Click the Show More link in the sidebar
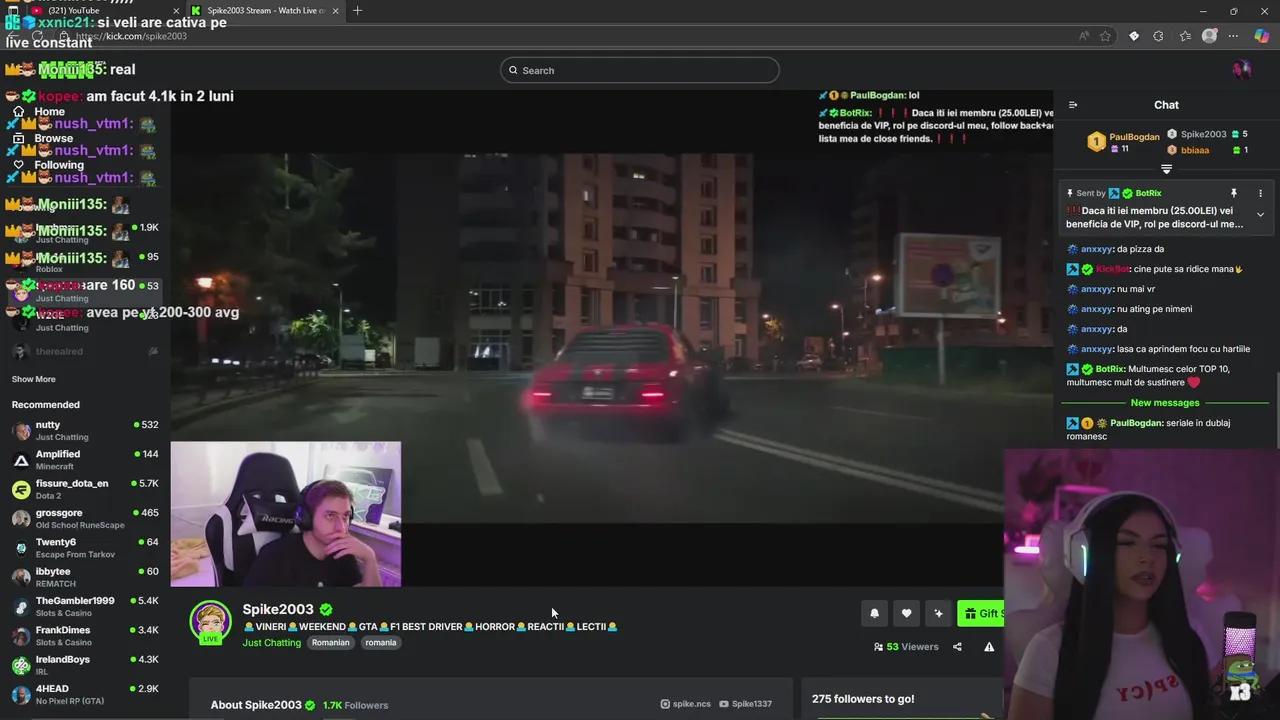Image resolution: width=1280 pixels, height=720 pixels. click(33, 379)
